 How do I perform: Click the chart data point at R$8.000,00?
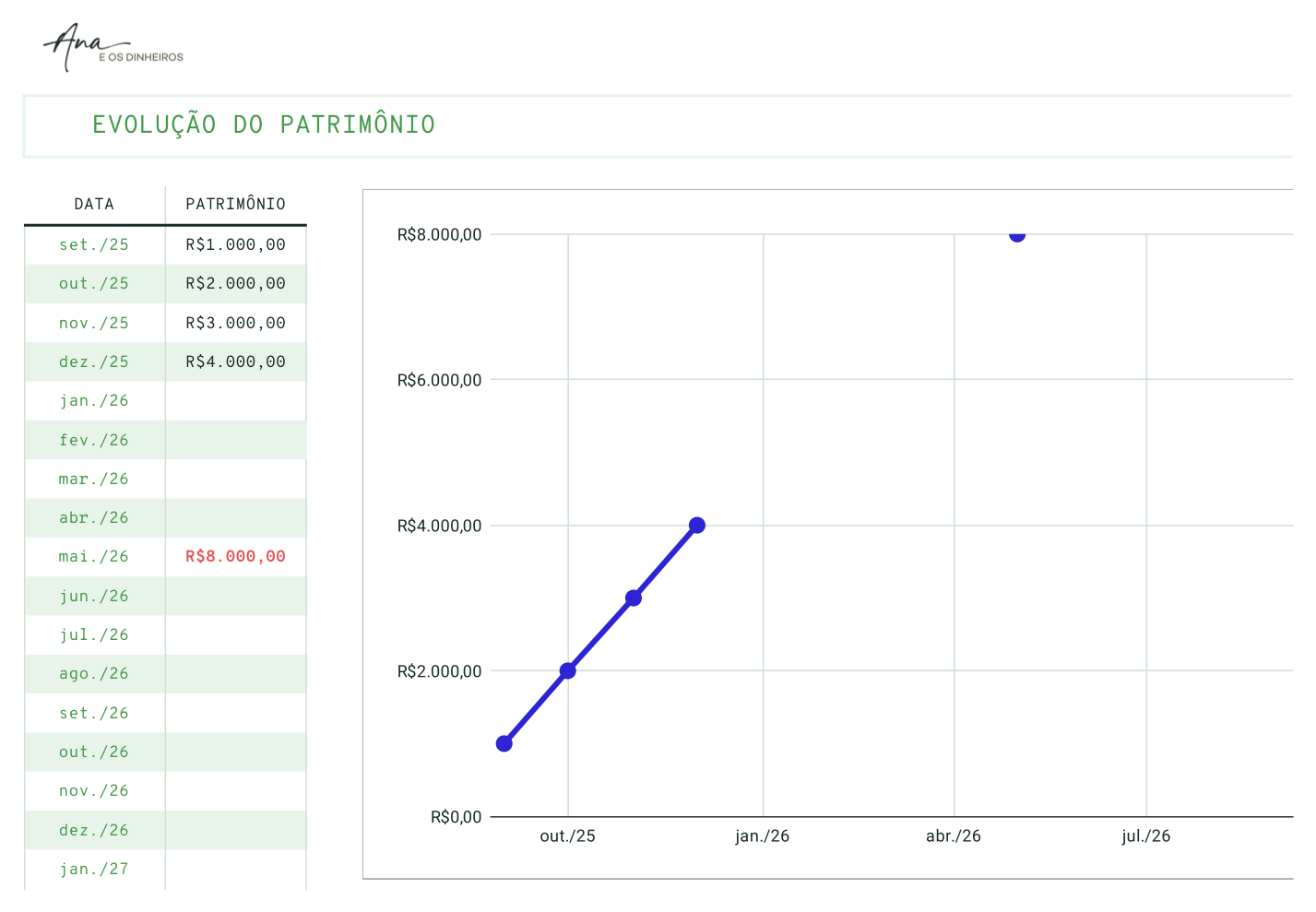(1017, 234)
